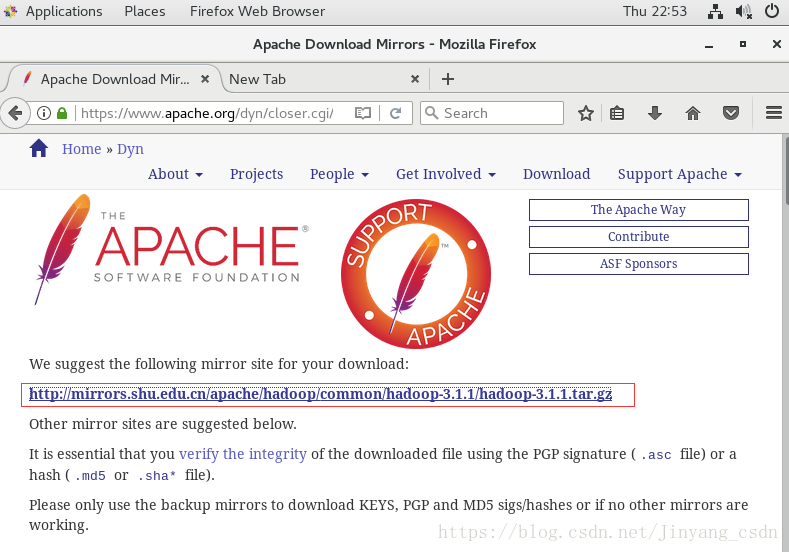Bookmark this page with the star icon
Screen dimensions: 789x552
click(x=586, y=113)
